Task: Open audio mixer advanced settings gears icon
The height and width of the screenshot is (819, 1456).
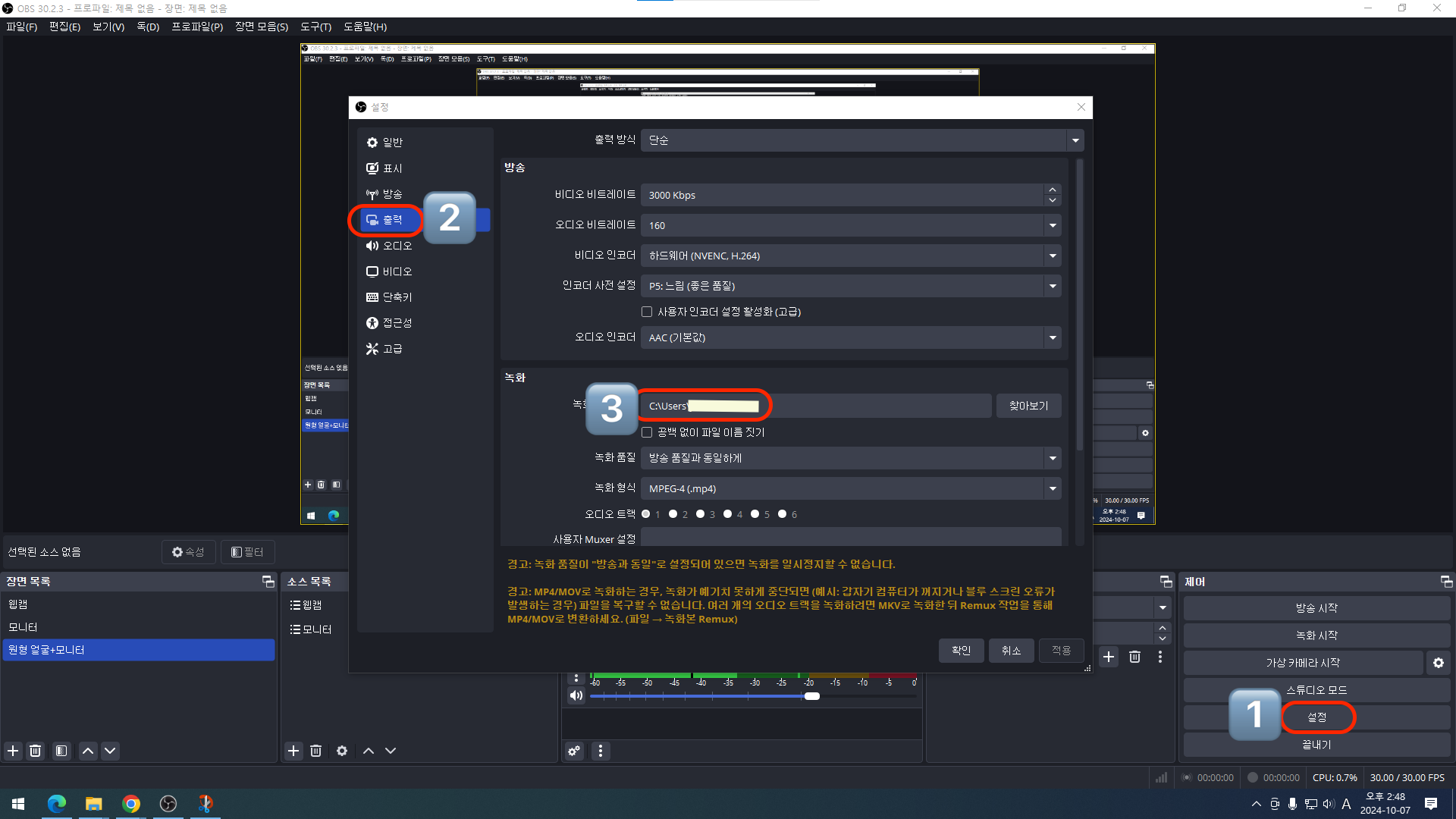Action: tap(574, 751)
